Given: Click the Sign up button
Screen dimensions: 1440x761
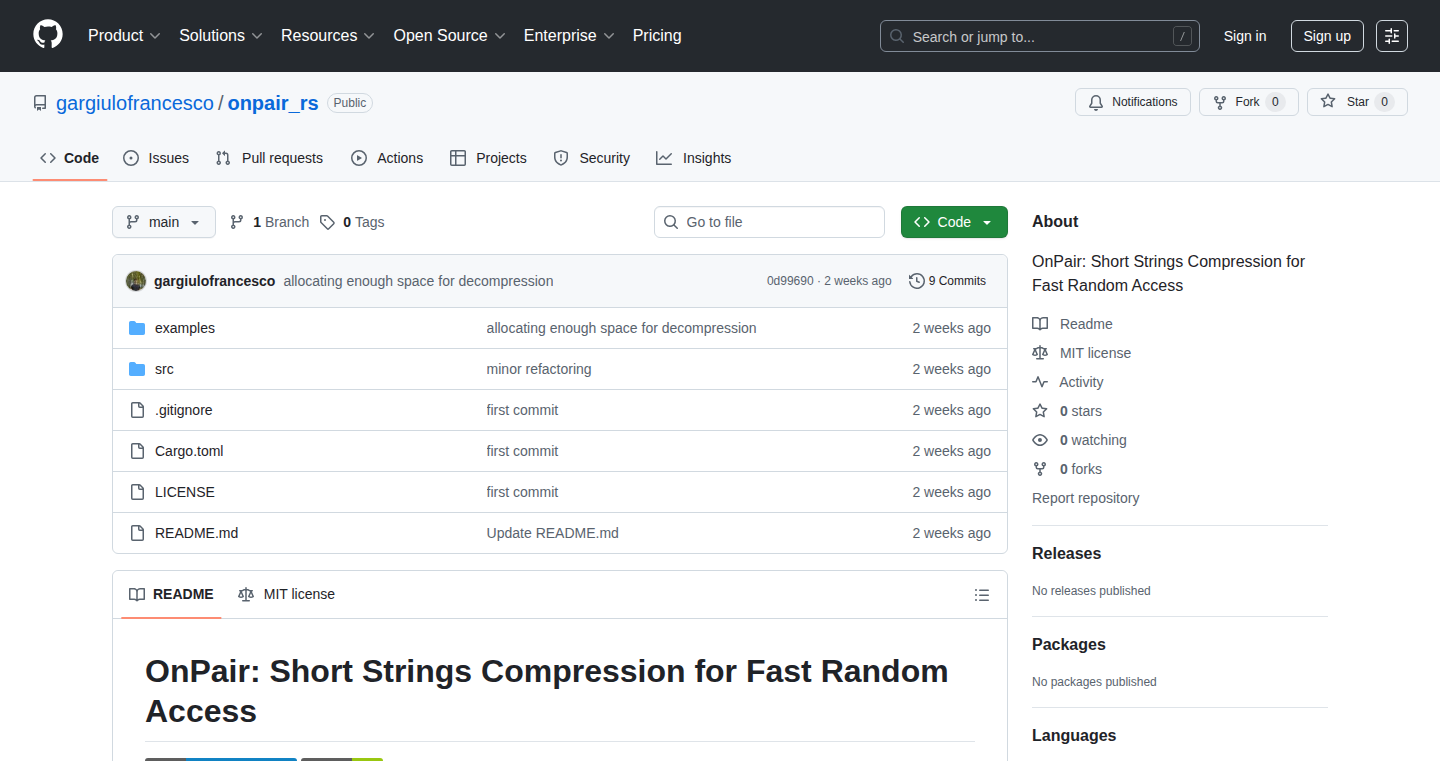Looking at the screenshot, I should 1327,36.
